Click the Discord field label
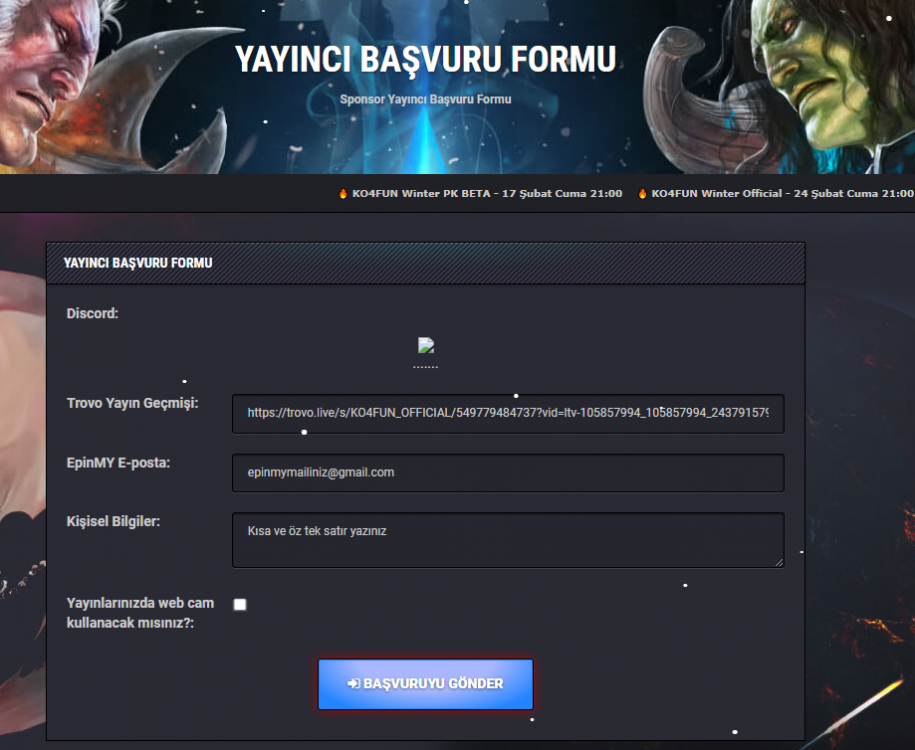Screen dimensions: 915x750 pos(92,313)
